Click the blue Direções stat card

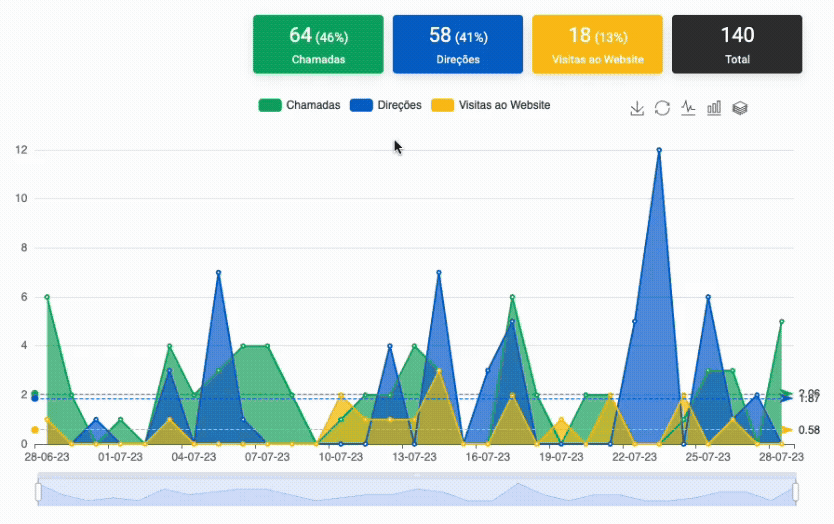458,44
